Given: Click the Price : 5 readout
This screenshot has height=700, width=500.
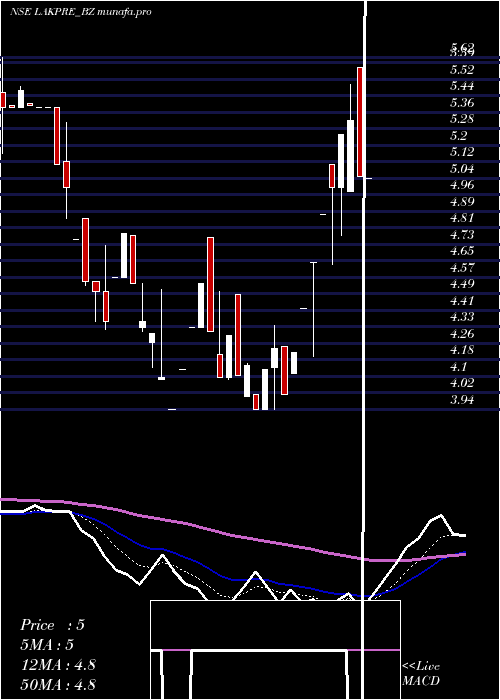Looking at the screenshot, I should click(52, 625).
